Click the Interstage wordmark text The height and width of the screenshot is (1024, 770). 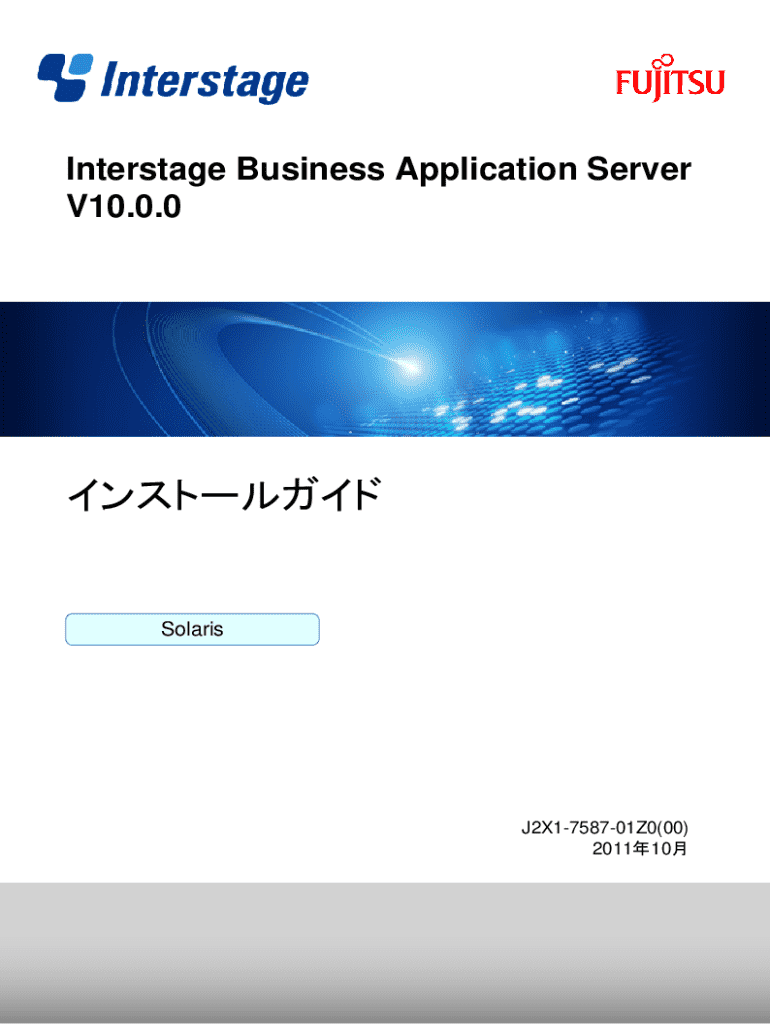coord(205,81)
